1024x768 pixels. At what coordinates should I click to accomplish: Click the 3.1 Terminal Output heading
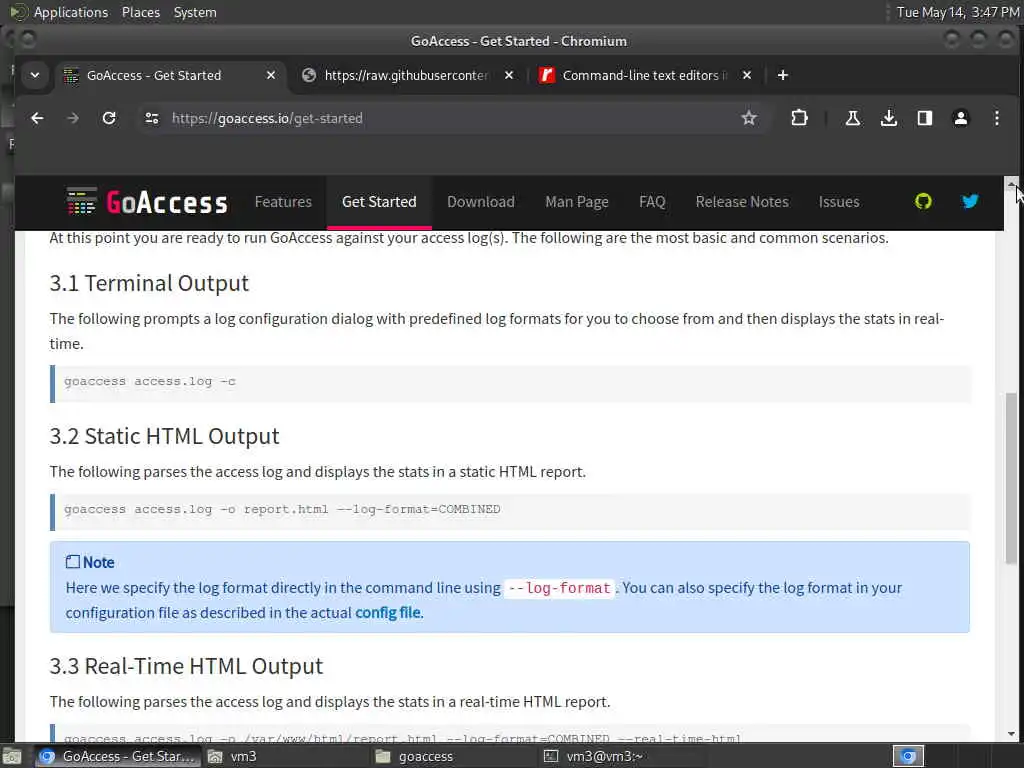pos(149,283)
